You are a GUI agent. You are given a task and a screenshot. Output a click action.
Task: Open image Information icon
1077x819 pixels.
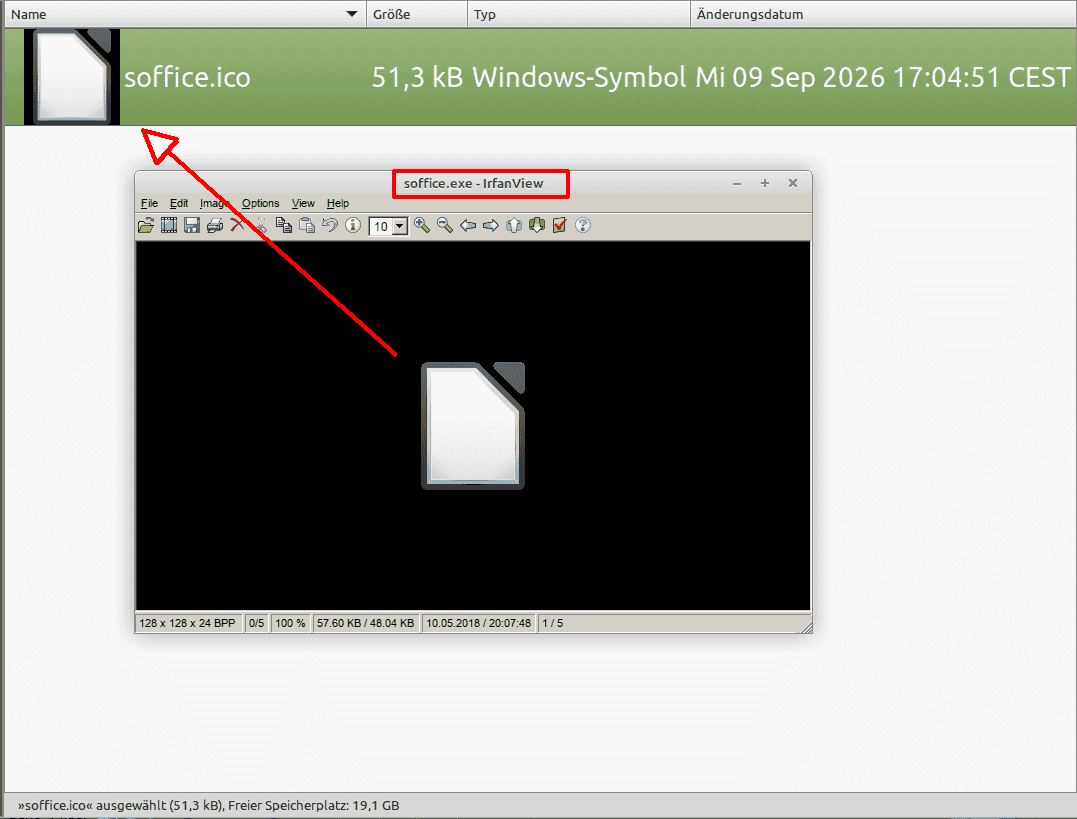click(x=353, y=225)
